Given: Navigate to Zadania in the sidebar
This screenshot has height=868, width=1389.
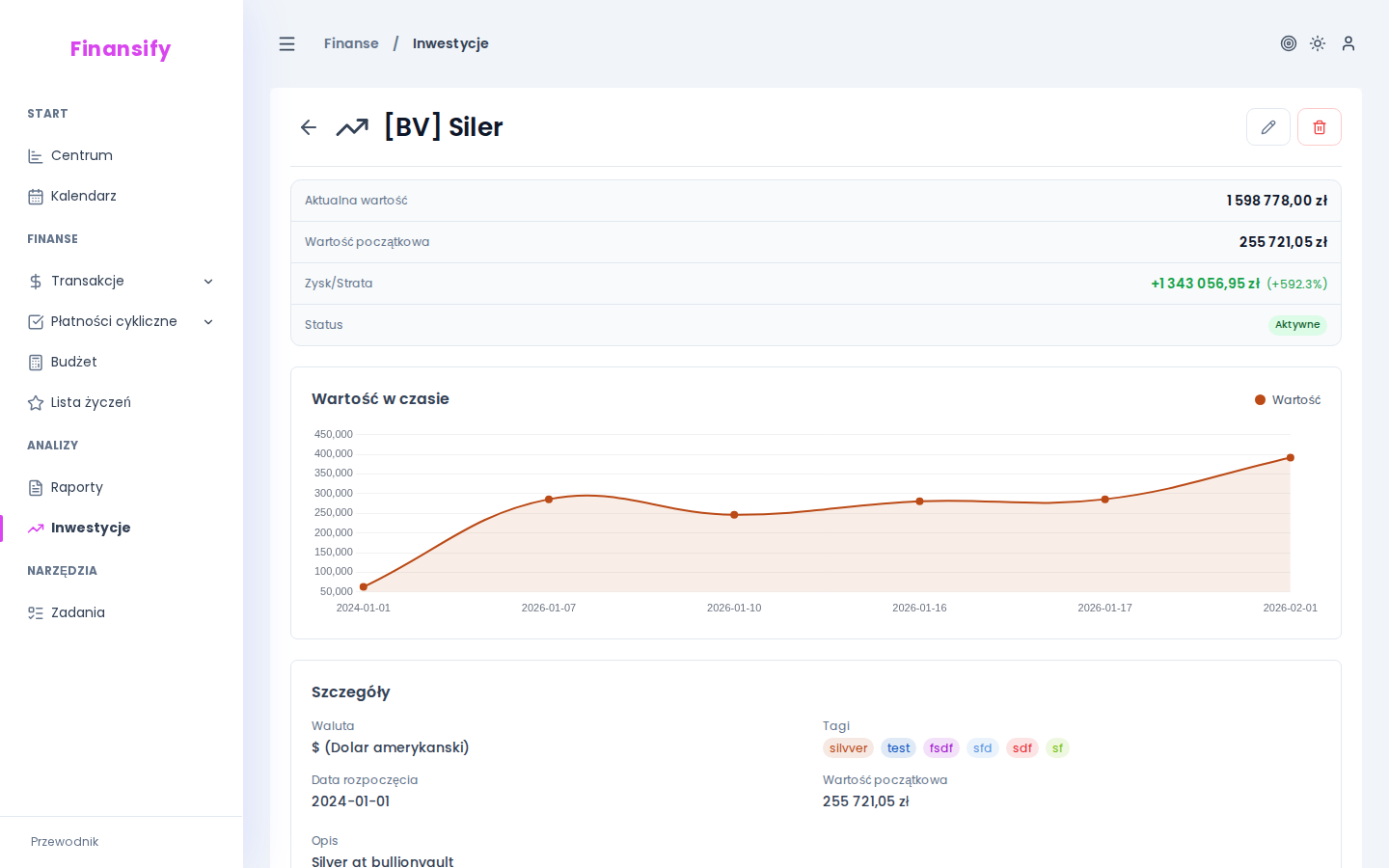Looking at the screenshot, I should [77, 612].
